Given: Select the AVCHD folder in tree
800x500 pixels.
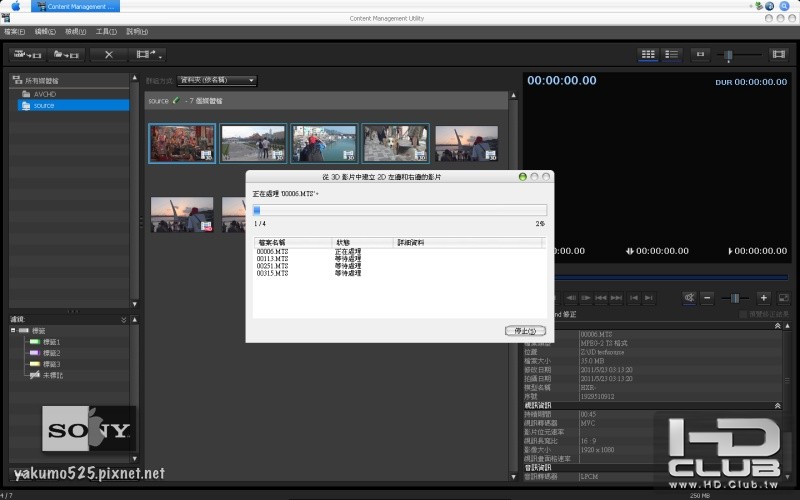Looking at the screenshot, I should point(44,93).
